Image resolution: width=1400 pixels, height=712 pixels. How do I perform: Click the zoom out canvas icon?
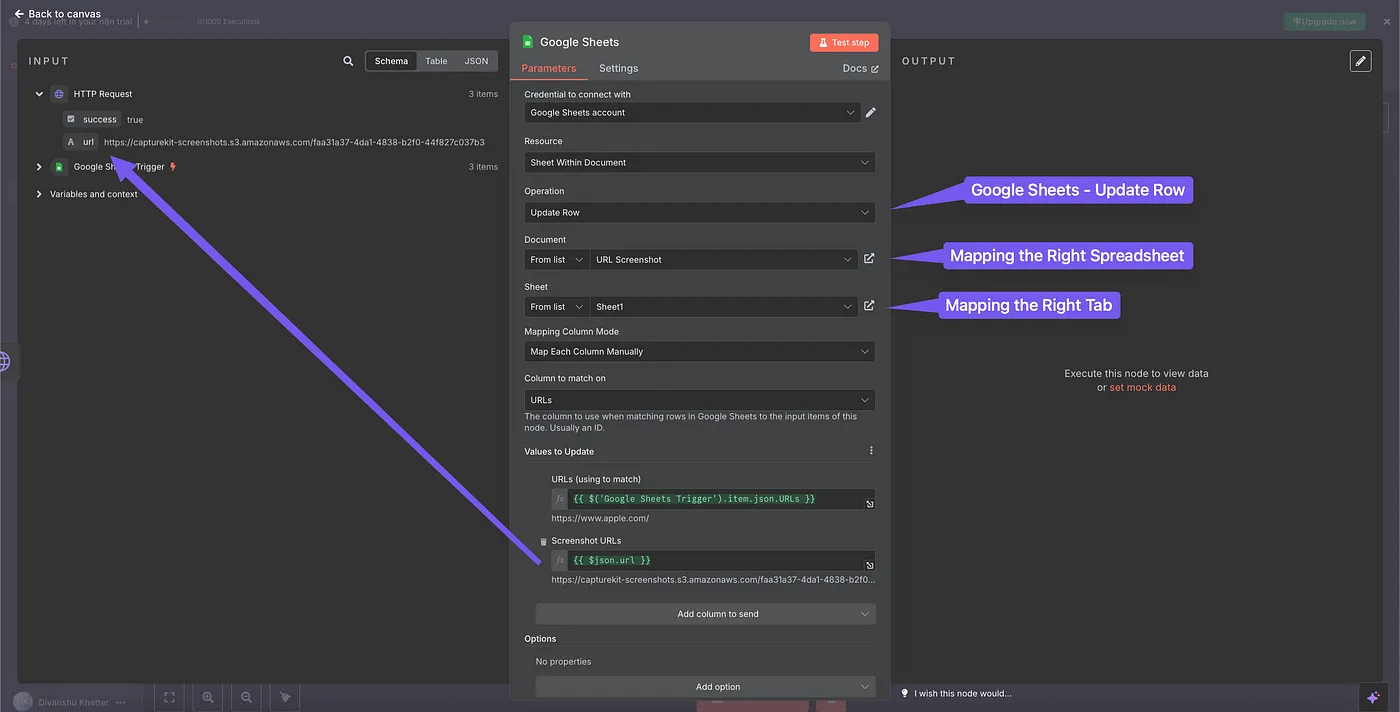[x=246, y=697]
